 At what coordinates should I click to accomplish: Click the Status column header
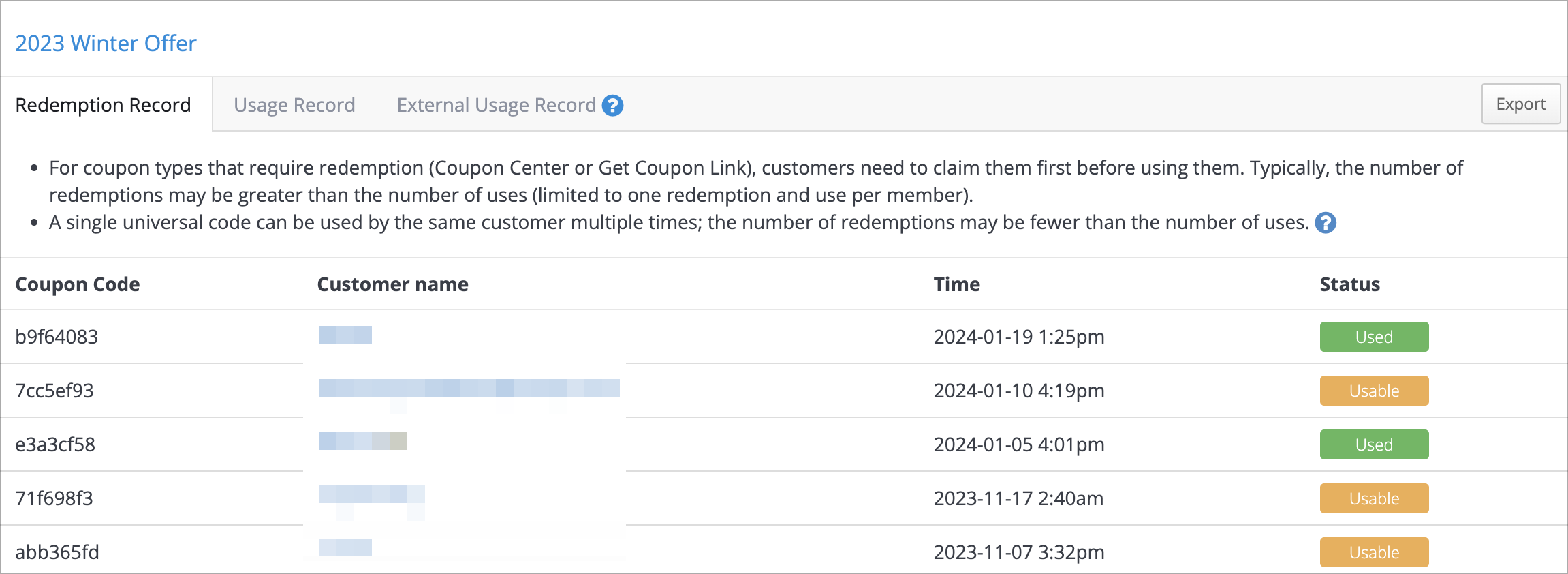point(1349,284)
